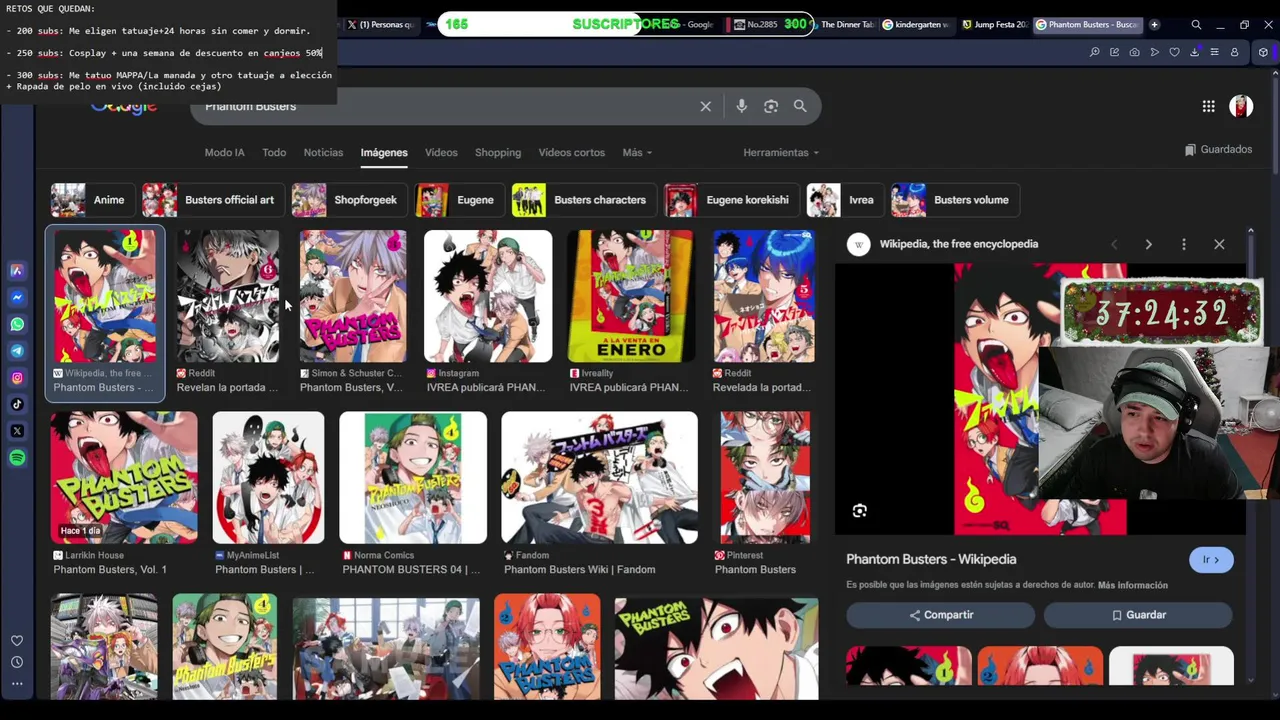1280x720 pixels.
Task: Open the new tab plus button
Action: (x=1154, y=25)
